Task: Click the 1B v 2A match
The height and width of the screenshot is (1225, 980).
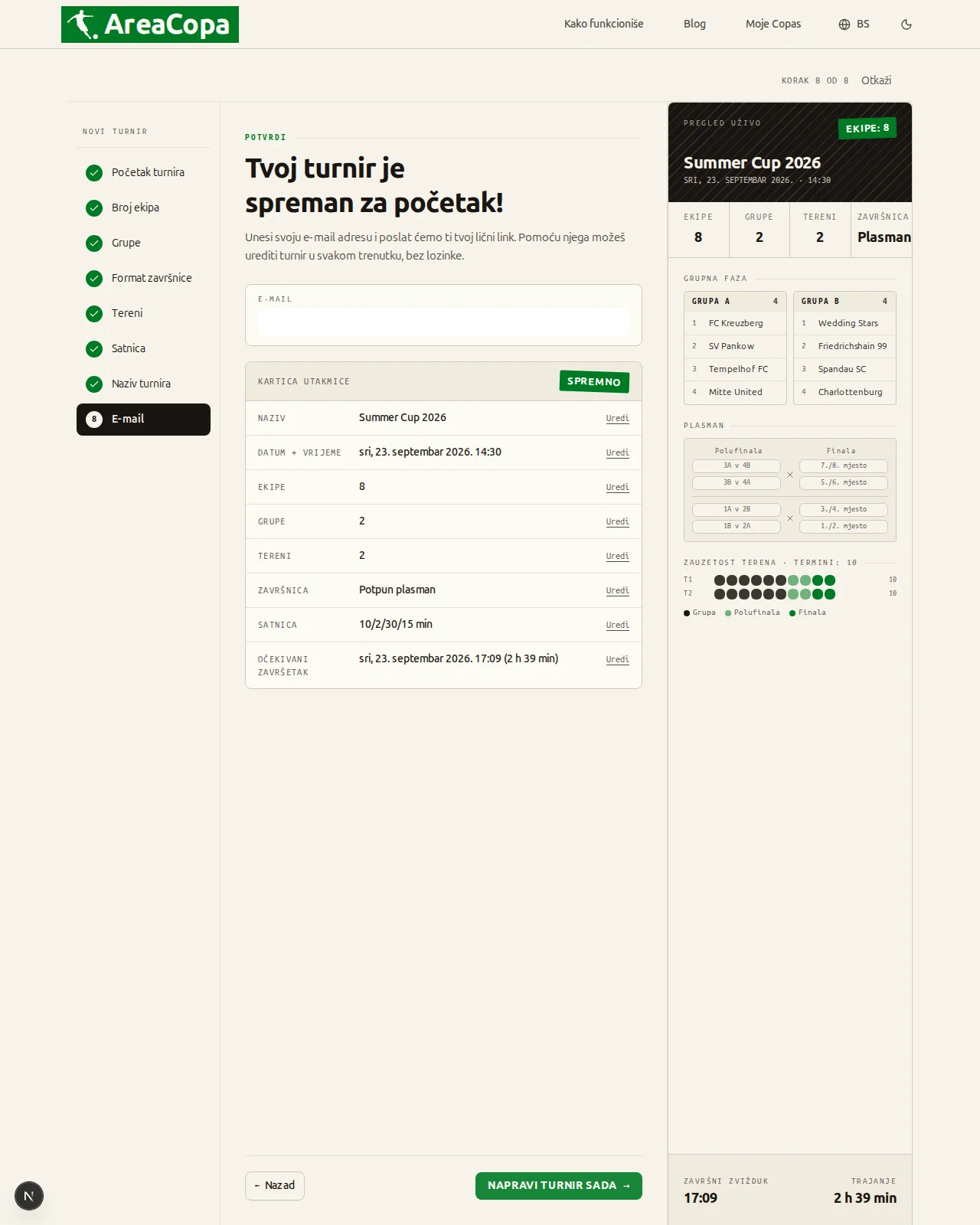Action: (737, 526)
